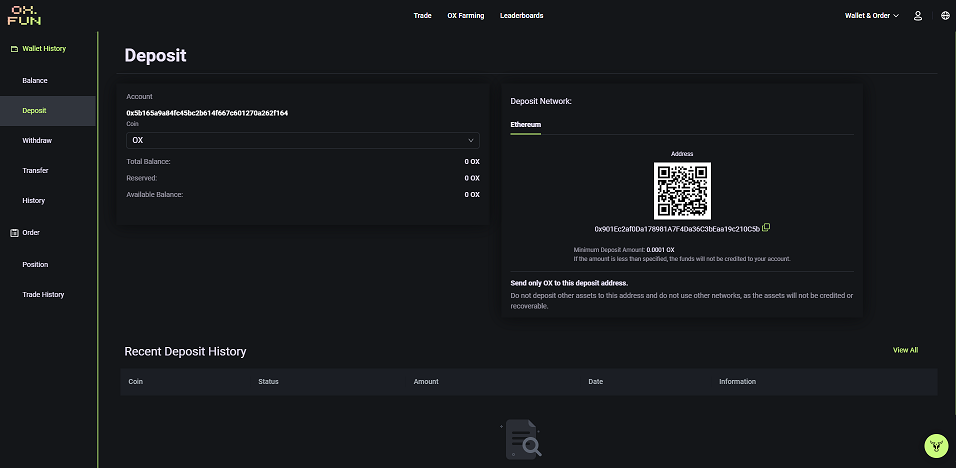Copy the deposit address via copy icon

(766, 228)
